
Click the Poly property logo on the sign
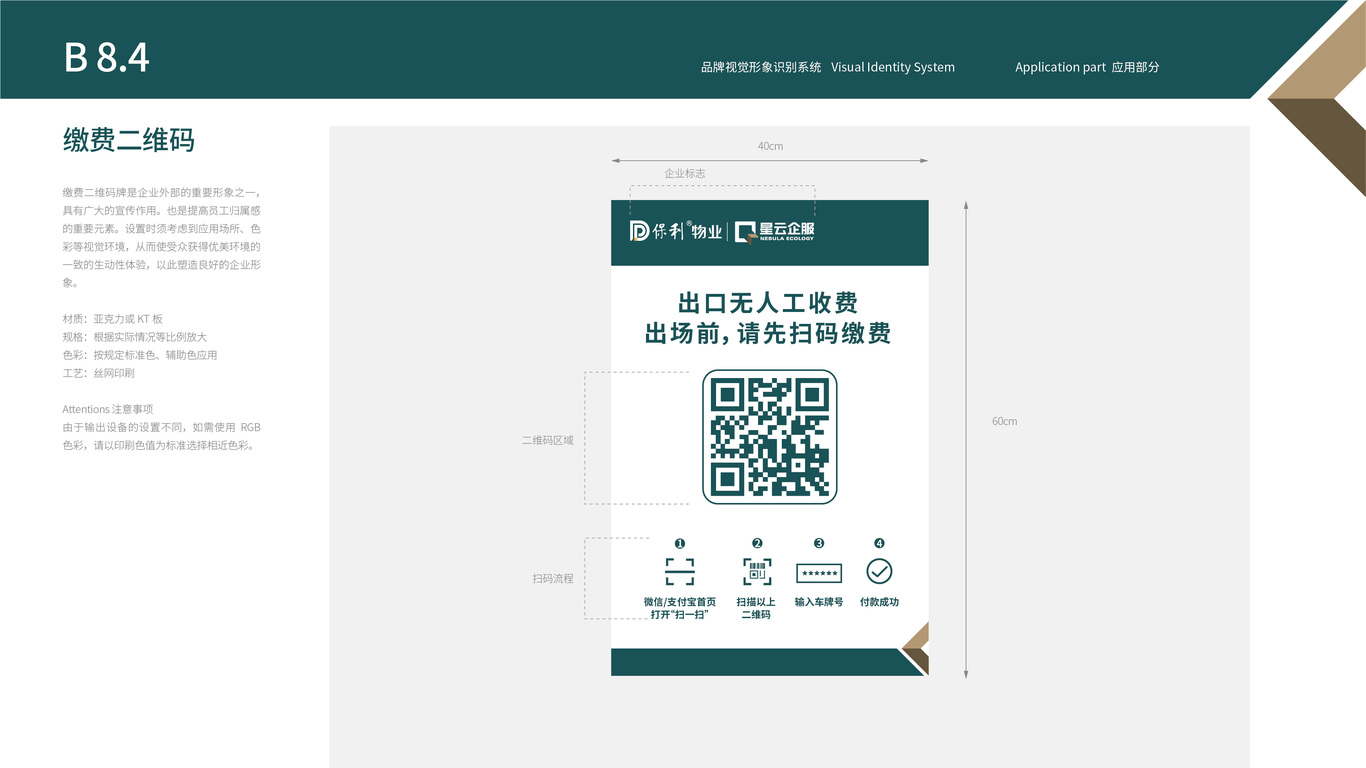(x=676, y=231)
